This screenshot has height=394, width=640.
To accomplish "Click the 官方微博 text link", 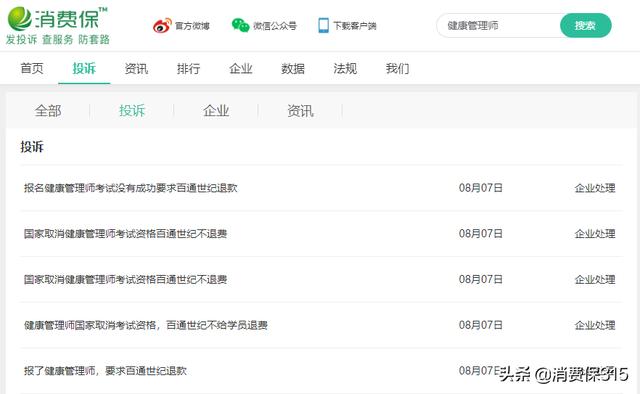I will (192, 26).
